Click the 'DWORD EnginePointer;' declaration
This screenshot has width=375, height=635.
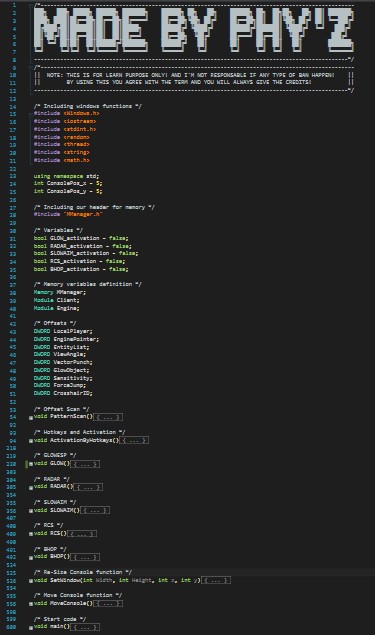[x=66, y=339]
